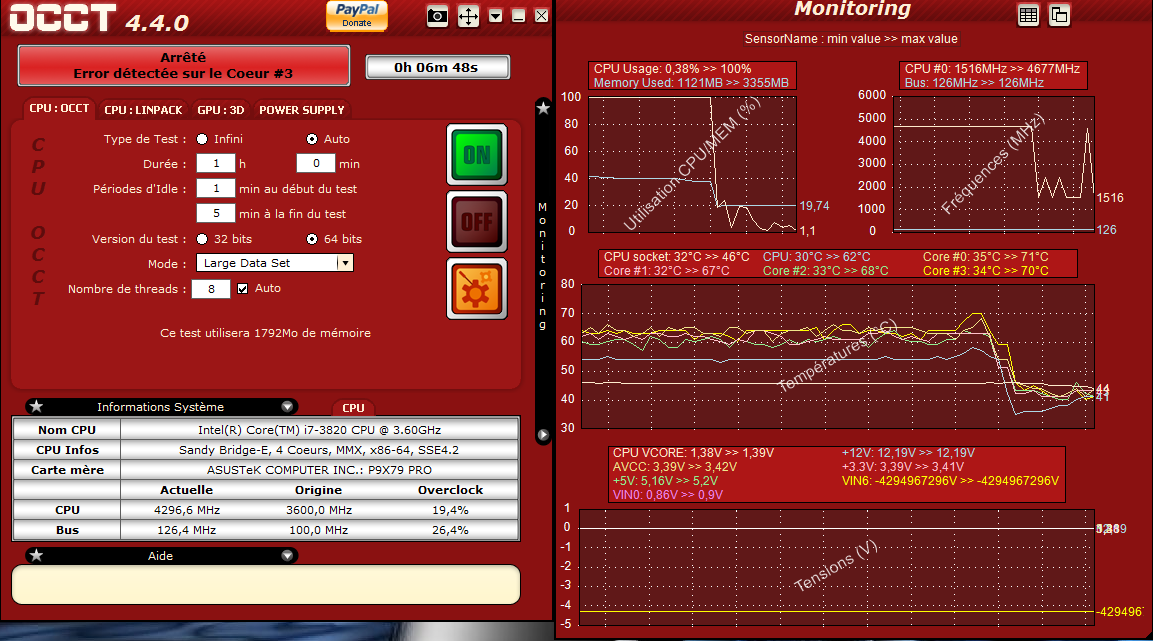The height and width of the screenshot is (641, 1153).
Task: Open the title bar dropdown arrow menu
Action: 496,16
